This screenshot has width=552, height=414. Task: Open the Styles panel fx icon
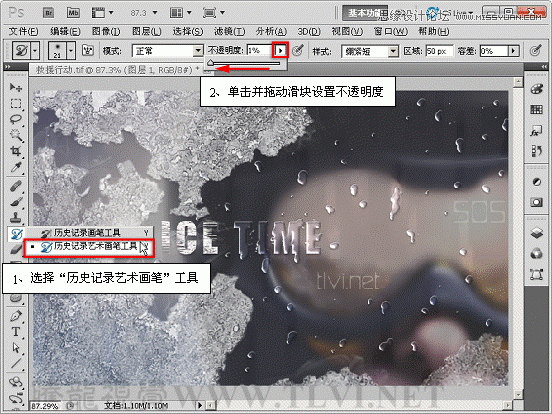tap(536, 131)
